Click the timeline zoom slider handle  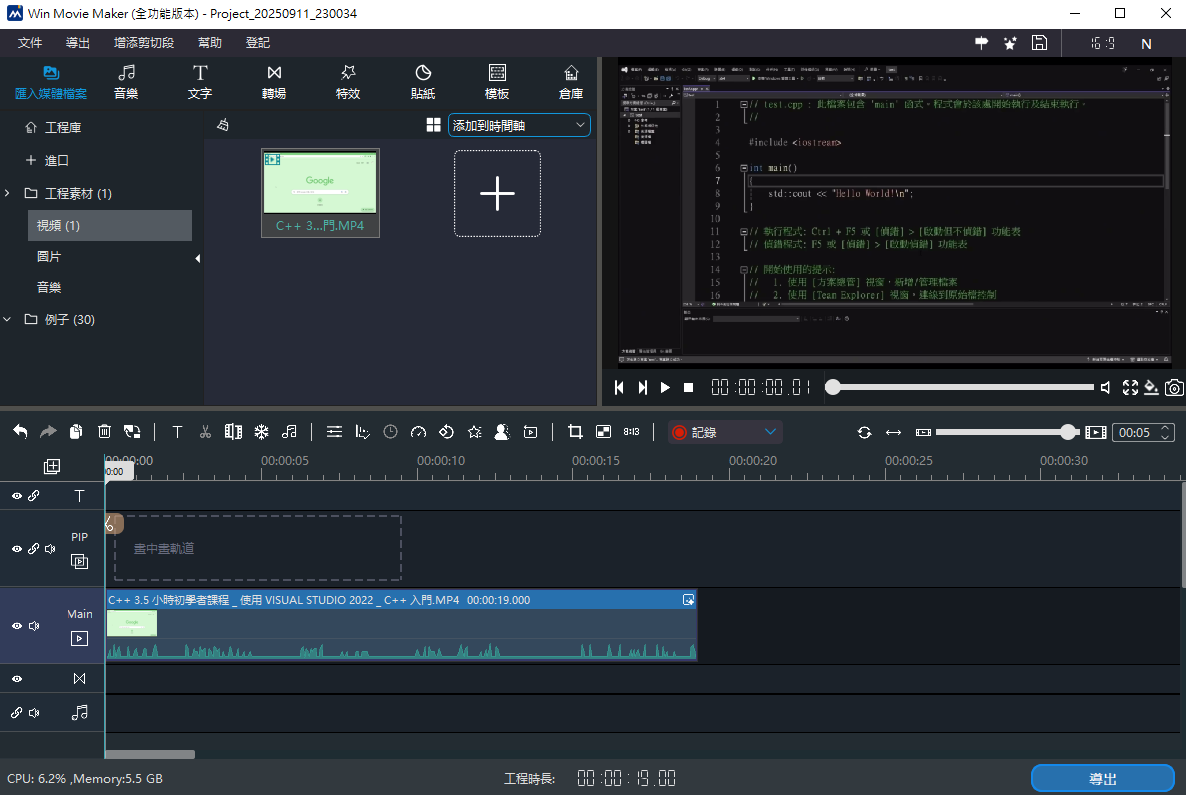coord(1068,432)
